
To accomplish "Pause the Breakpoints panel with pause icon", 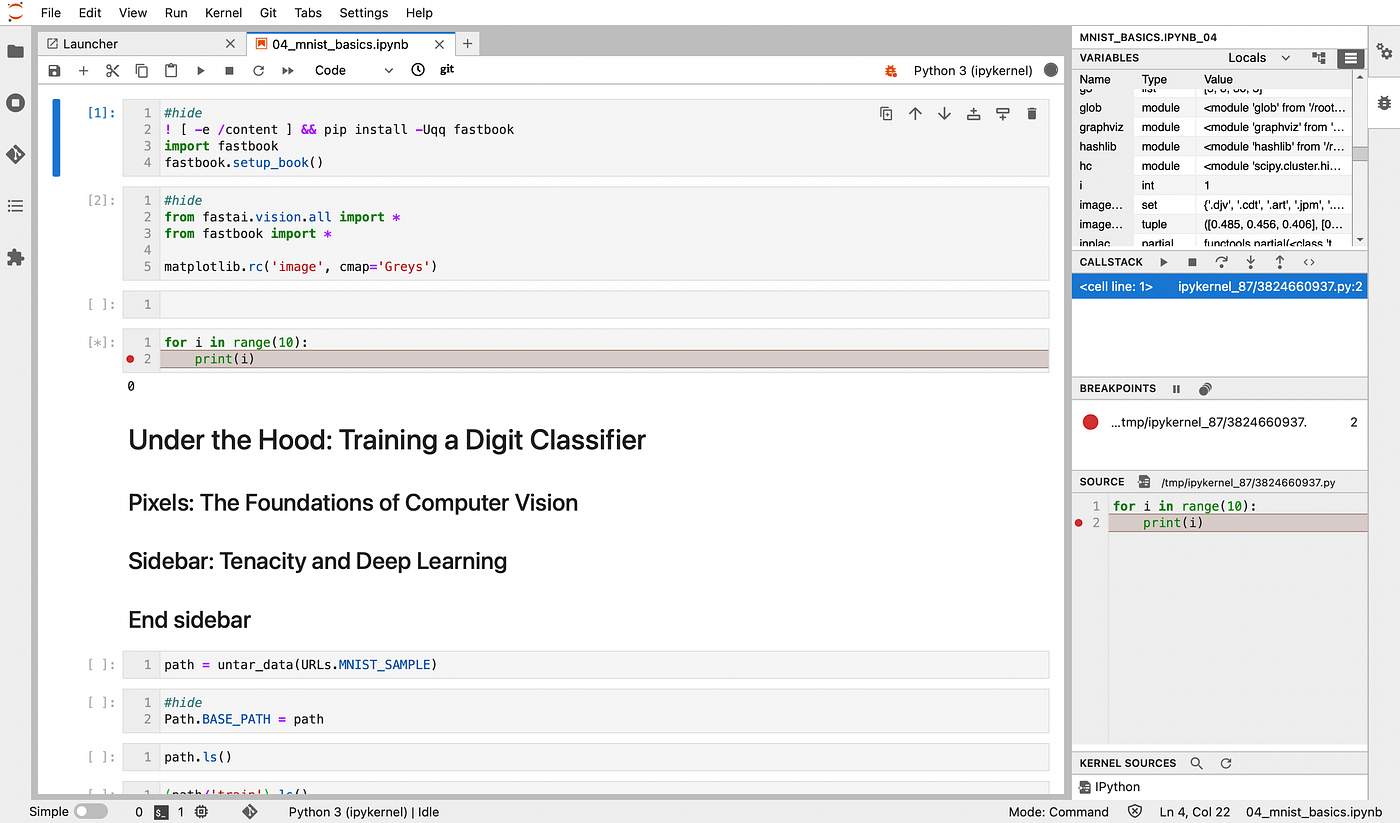I will tap(1176, 389).
